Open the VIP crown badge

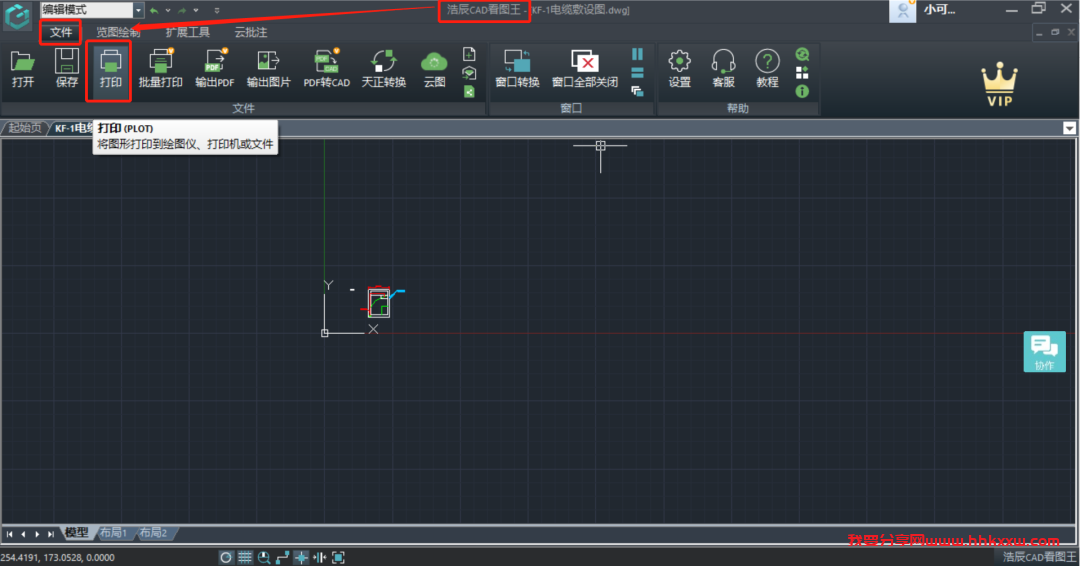[999, 85]
